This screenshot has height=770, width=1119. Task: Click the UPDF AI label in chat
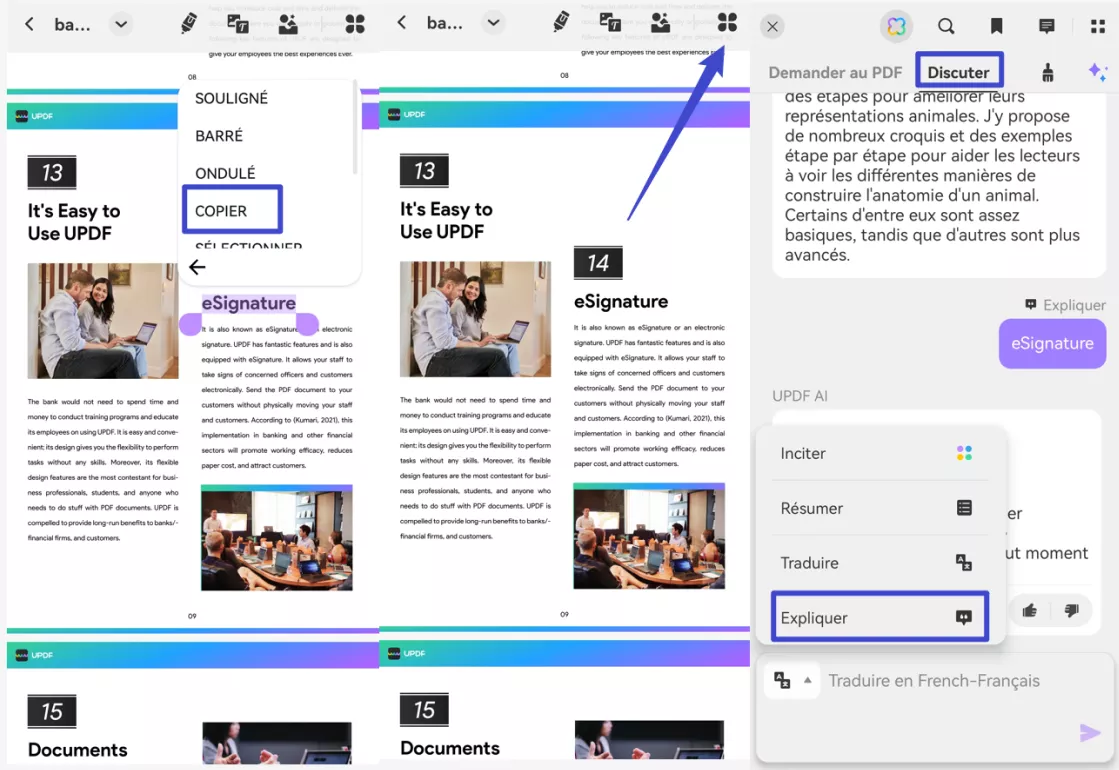(799, 396)
